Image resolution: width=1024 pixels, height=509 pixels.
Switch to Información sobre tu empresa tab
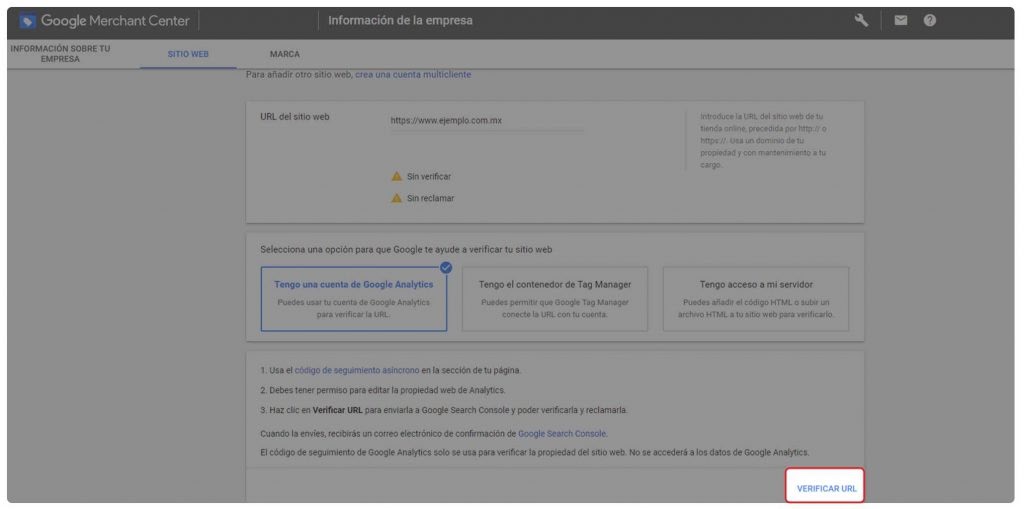pyautogui.click(x=60, y=54)
